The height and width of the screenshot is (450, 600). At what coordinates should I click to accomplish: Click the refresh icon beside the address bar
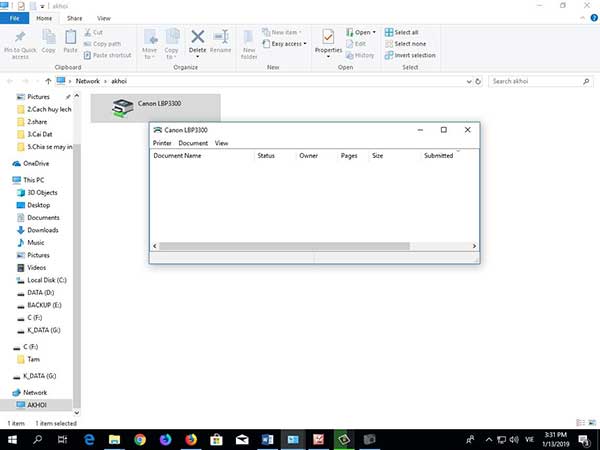[478, 81]
